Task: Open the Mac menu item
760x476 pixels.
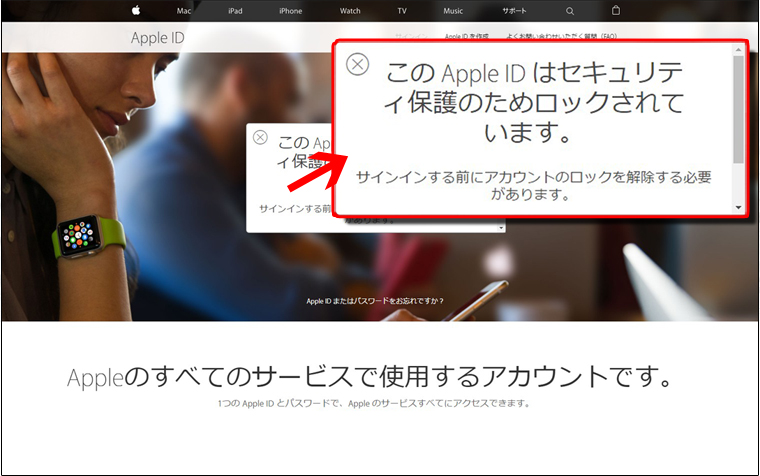Action: coord(184,11)
